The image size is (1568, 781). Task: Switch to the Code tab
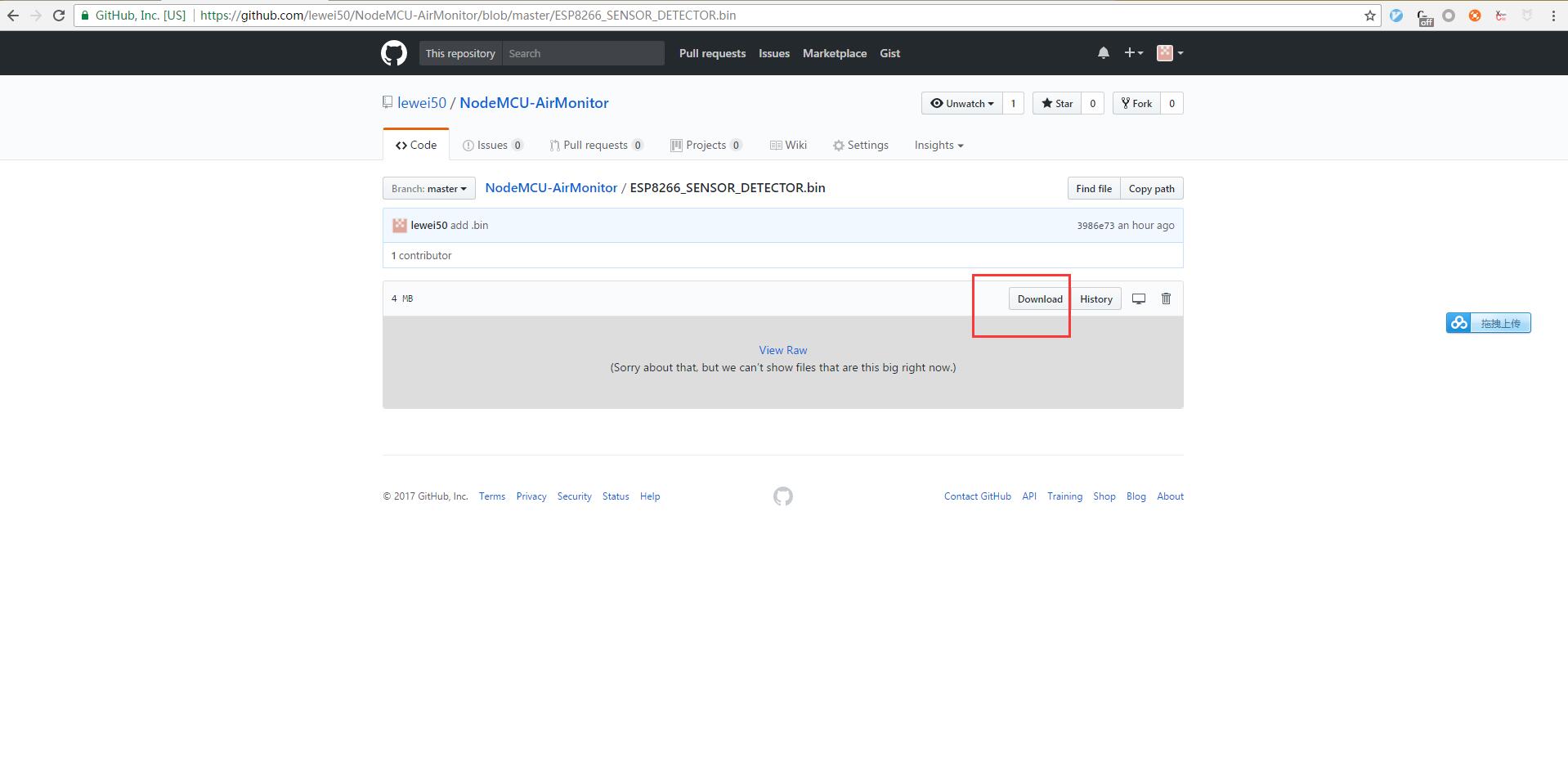tap(416, 145)
